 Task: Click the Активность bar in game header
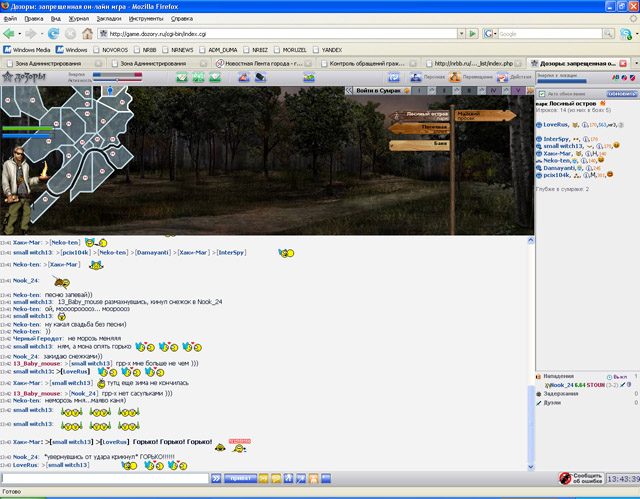click(117, 80)
